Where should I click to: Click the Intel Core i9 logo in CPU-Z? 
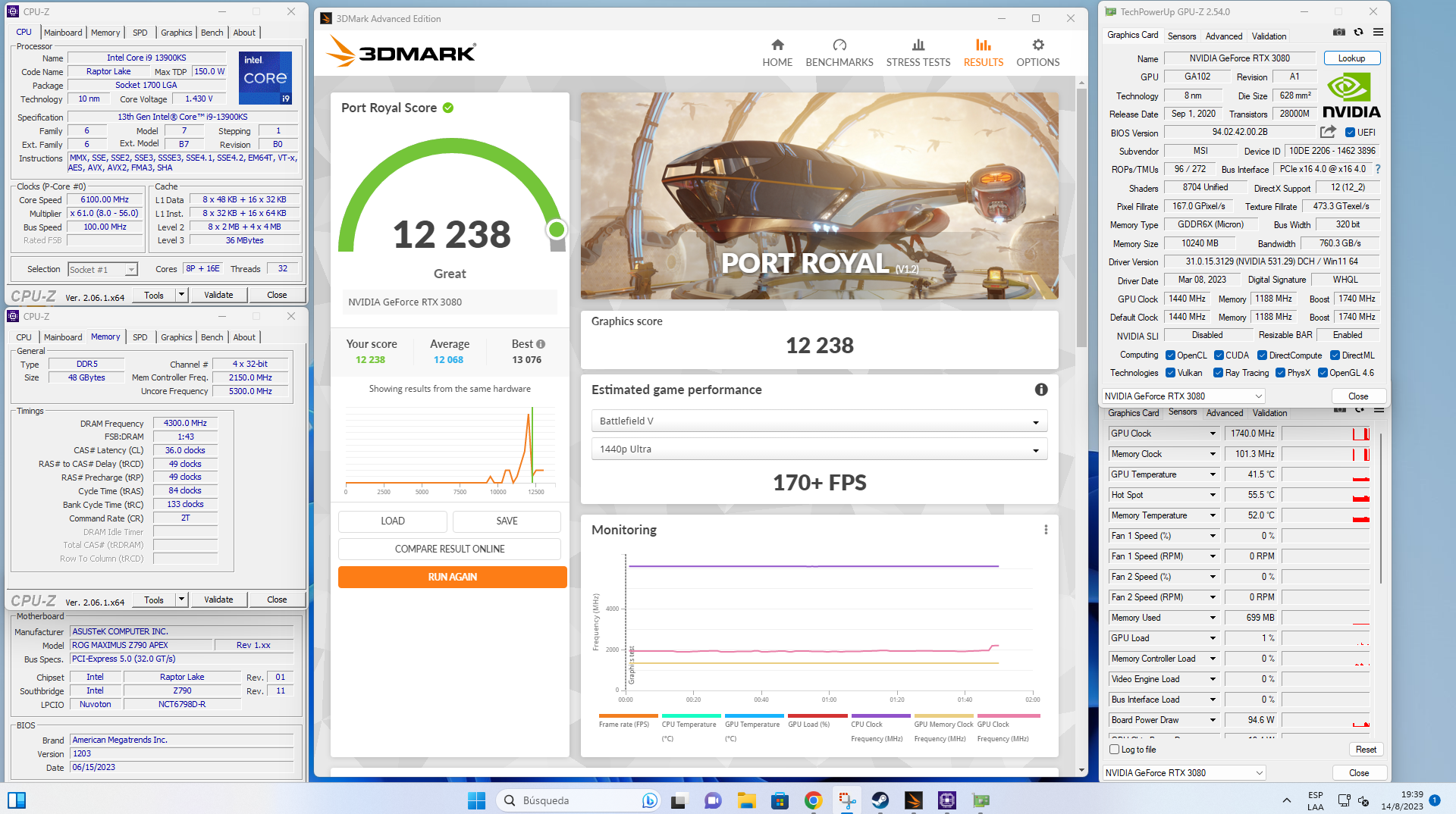click(265, 78)
